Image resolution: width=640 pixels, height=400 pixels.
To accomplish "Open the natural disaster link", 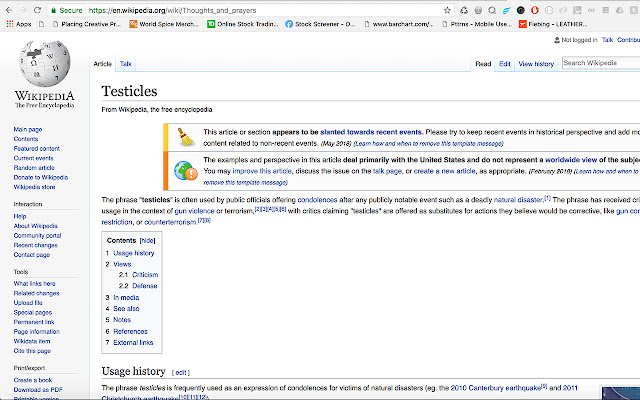I will point(518,200).
